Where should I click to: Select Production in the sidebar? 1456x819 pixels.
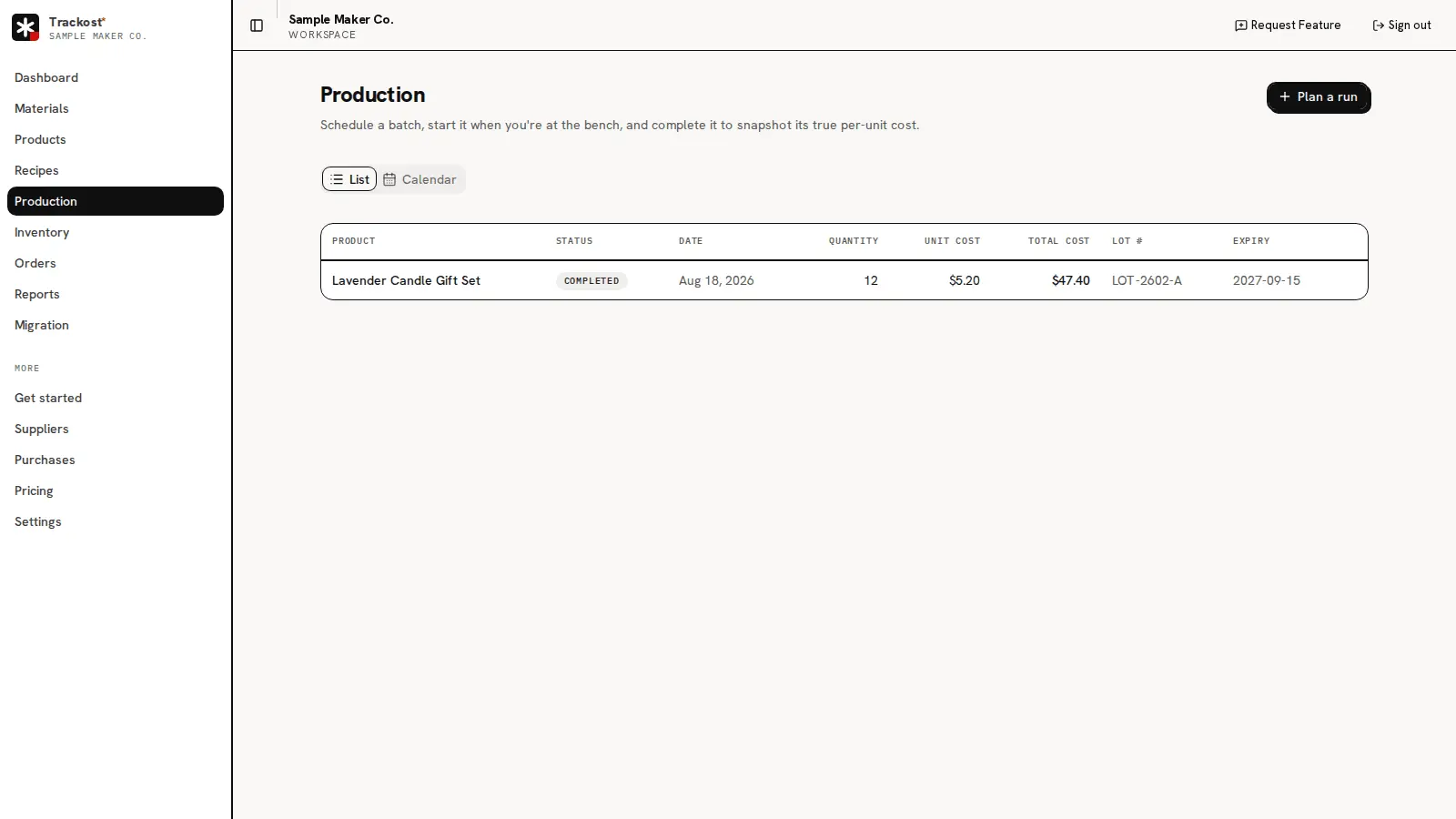[116, 201]
